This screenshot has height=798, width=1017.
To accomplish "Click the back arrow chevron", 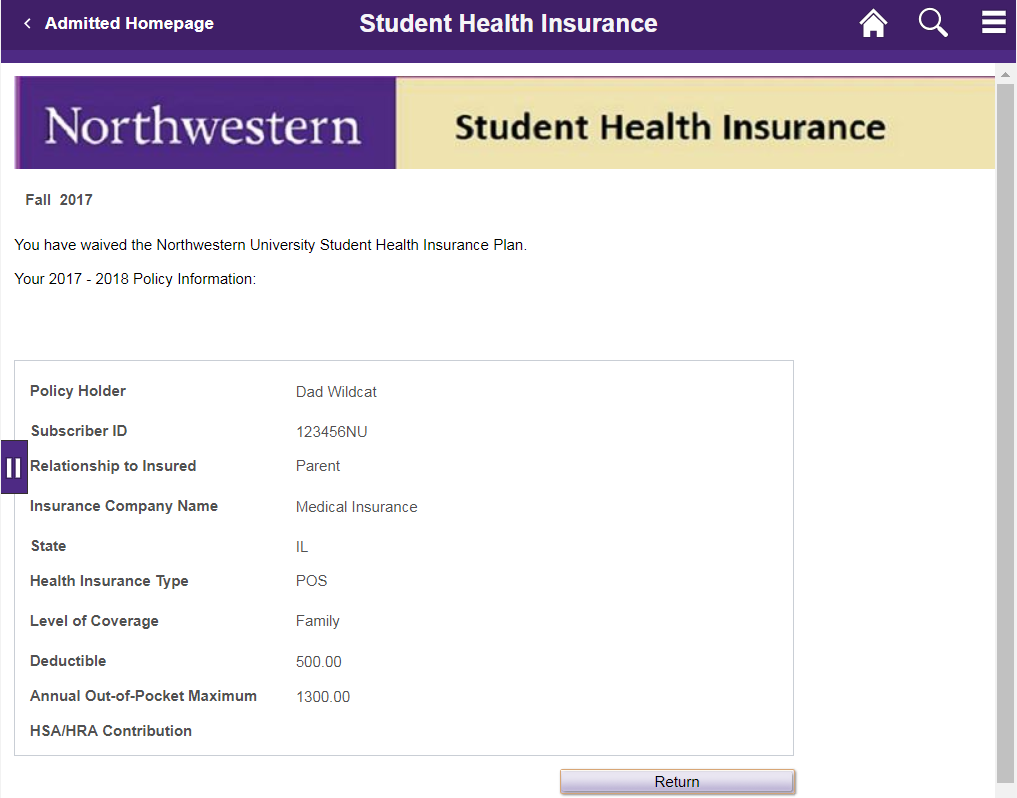I will pyautogui.click(x=27, y=23).
